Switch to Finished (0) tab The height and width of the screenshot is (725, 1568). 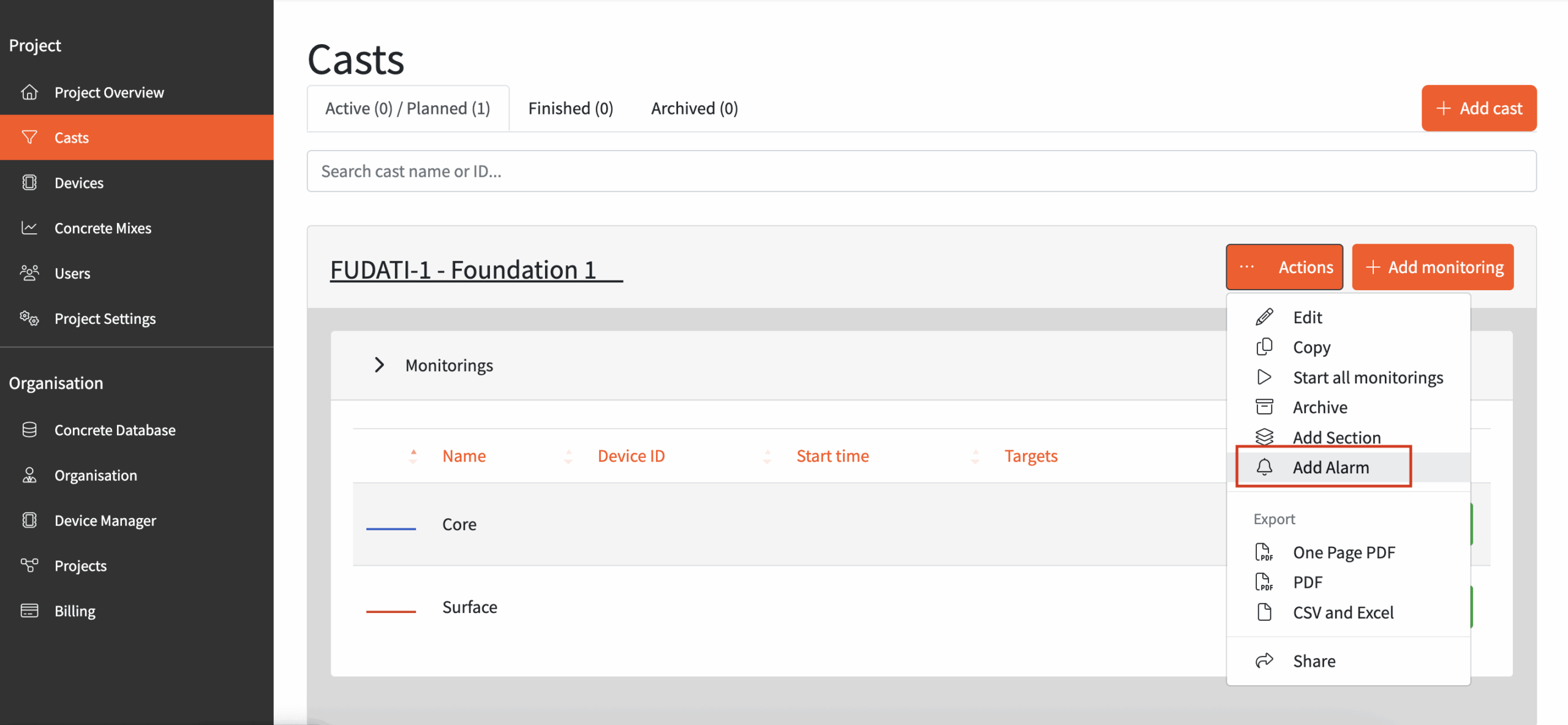point(570,108)
